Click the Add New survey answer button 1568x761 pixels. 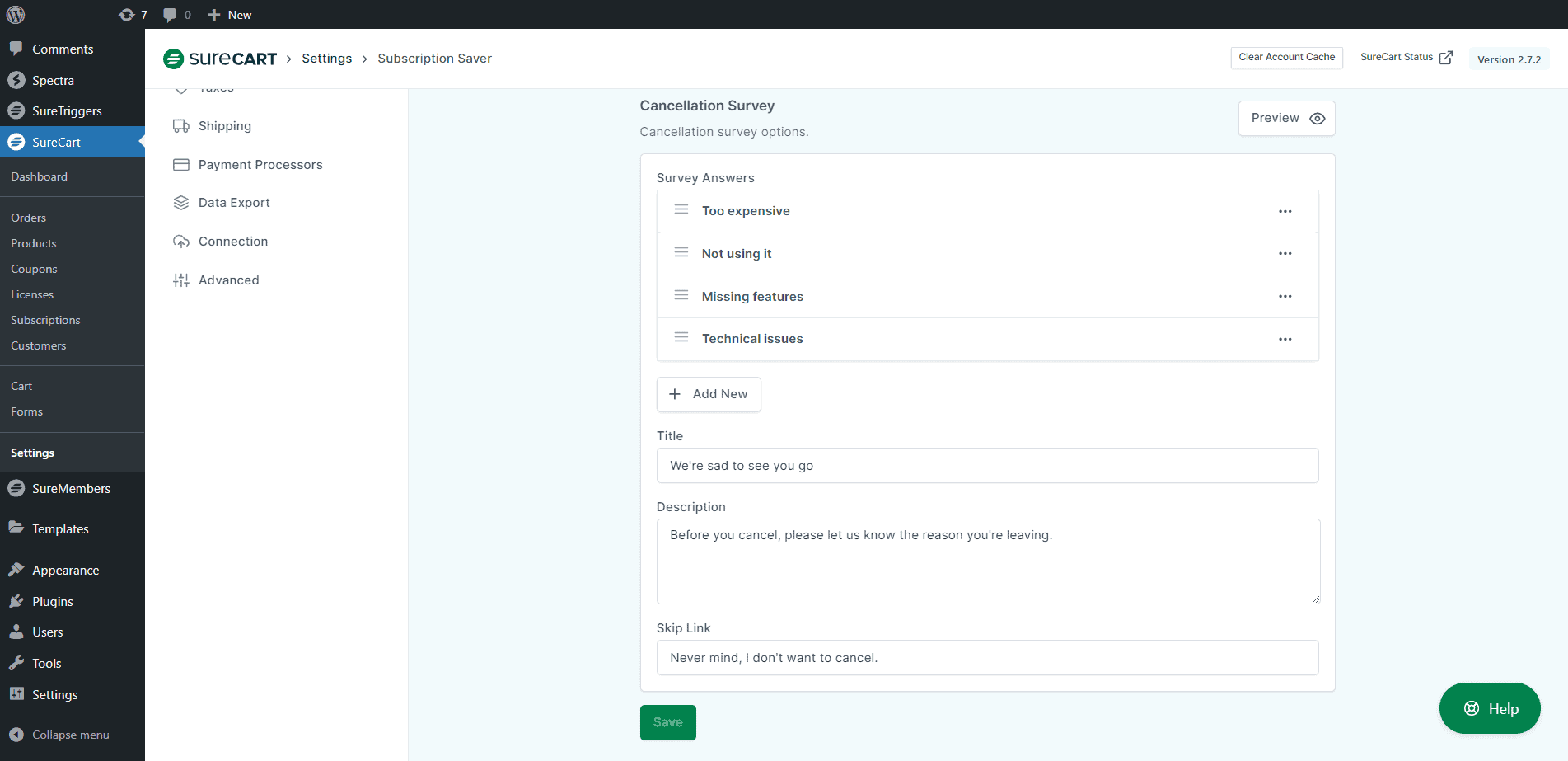pyautogui.click(x=708, y=394)
